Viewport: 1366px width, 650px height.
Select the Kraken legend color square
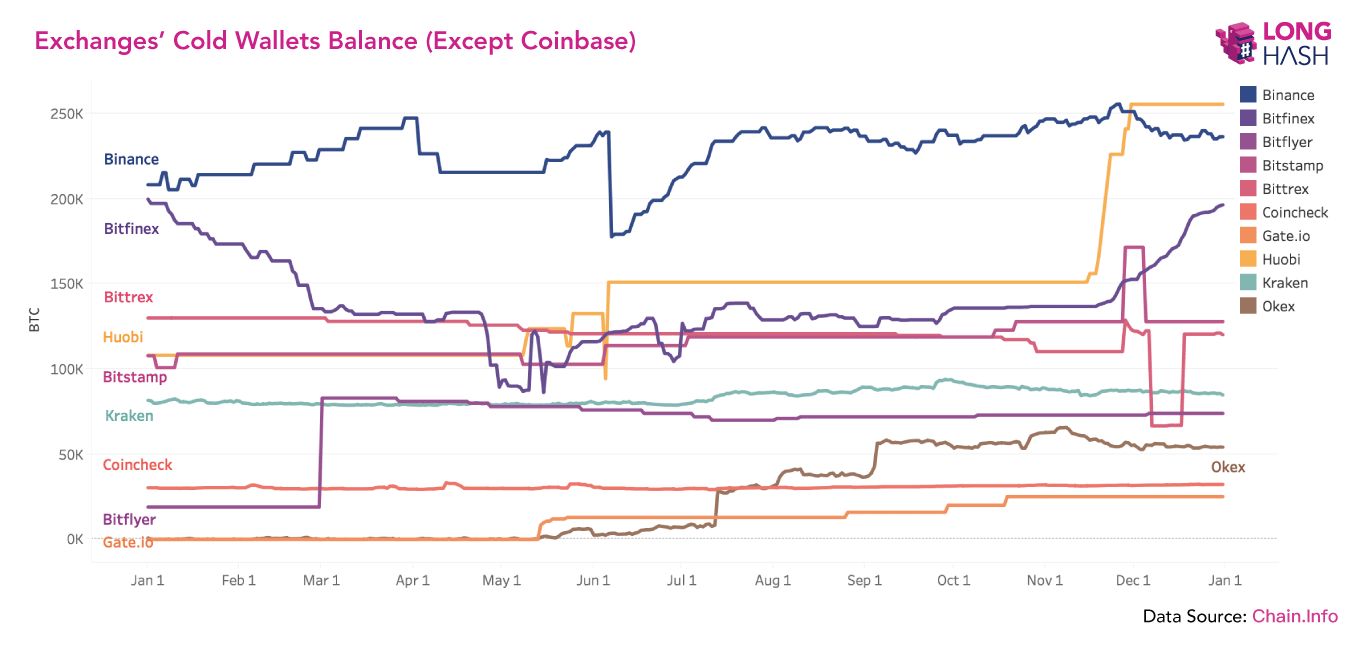(x=1248, y=283)
